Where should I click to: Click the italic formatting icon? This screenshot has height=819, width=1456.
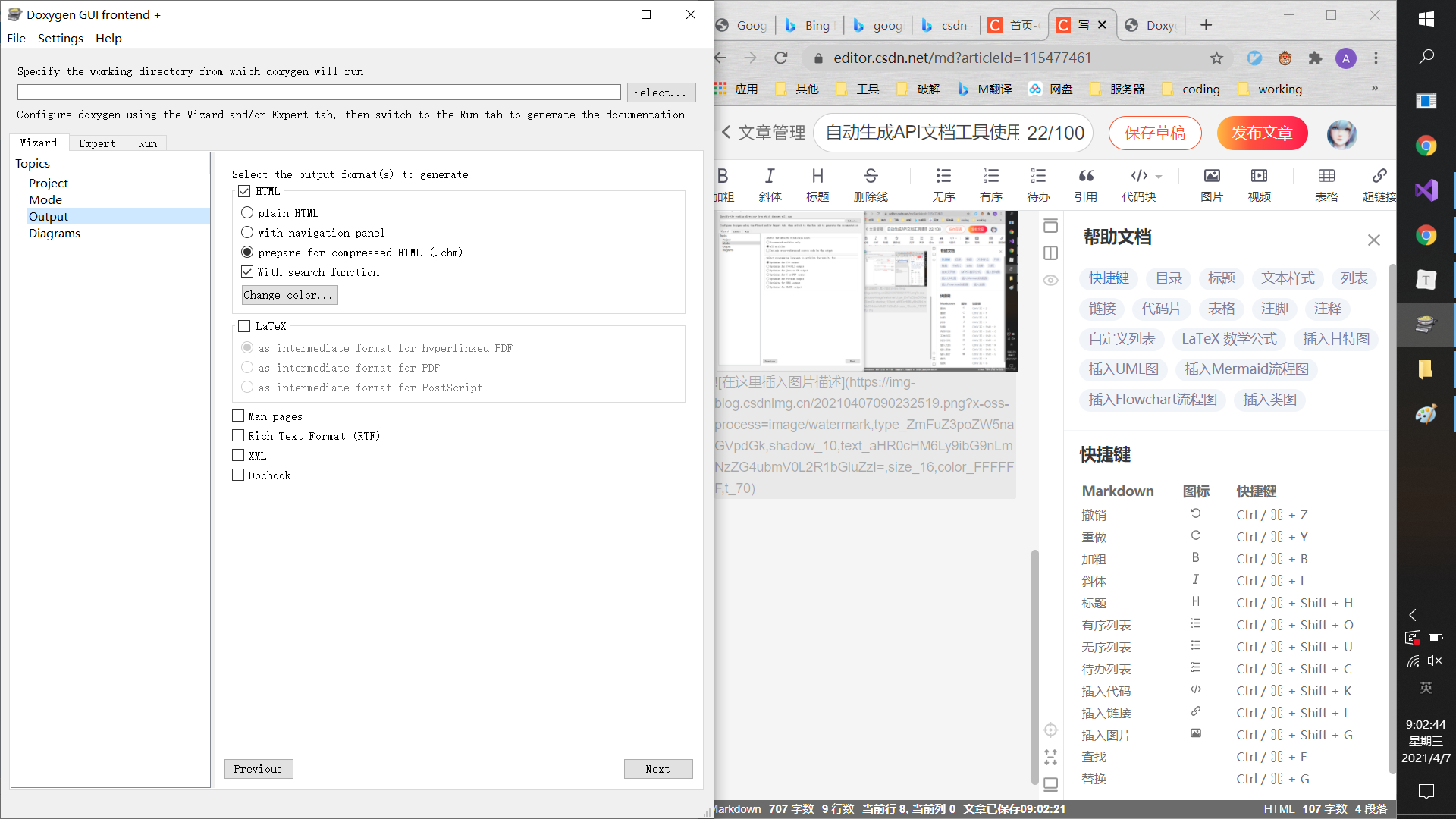tap(770, 177)
